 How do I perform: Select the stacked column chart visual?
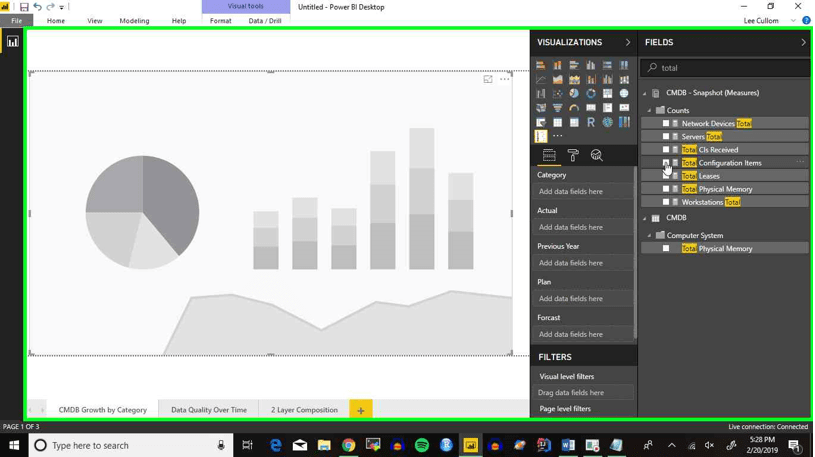pyautogui.click(x=557, y=66)
